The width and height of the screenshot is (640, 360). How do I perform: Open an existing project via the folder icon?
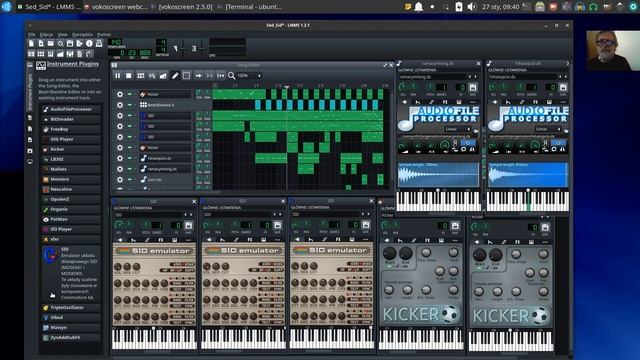pos(51,44)
